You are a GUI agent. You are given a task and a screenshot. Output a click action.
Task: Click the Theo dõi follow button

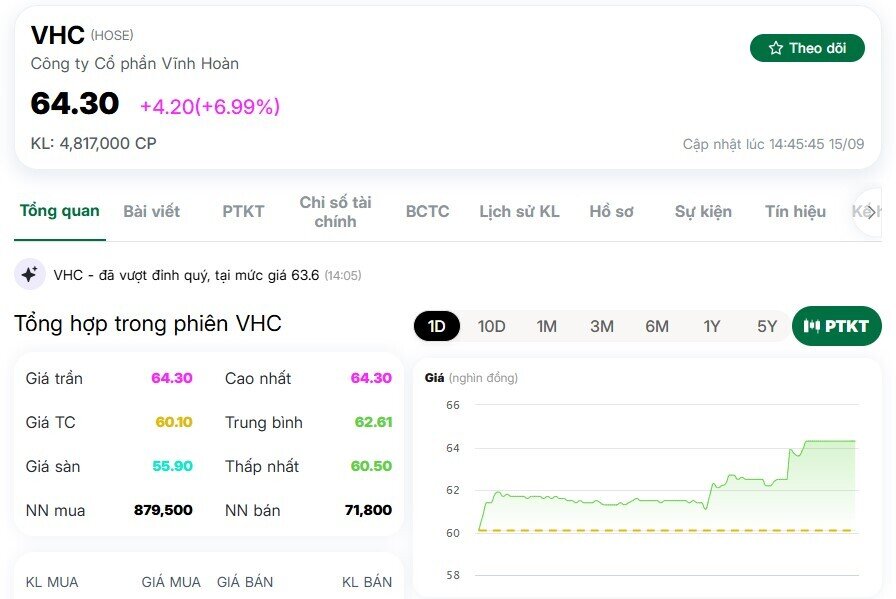pyautogui.click(x=807, y=47)
